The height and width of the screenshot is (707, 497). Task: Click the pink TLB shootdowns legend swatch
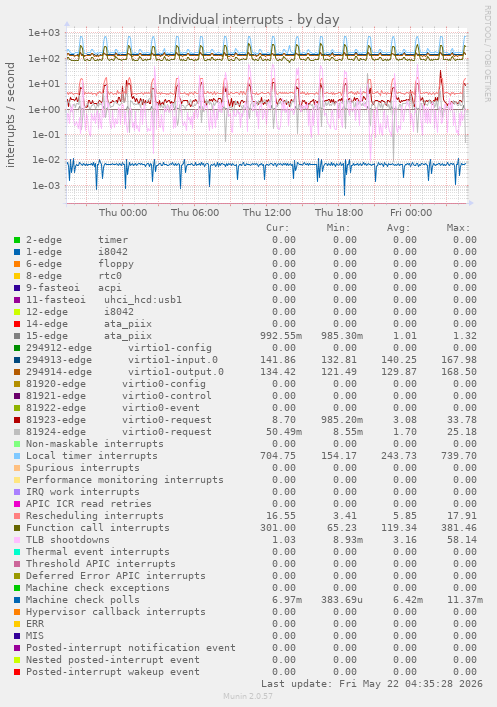point(17,540)
